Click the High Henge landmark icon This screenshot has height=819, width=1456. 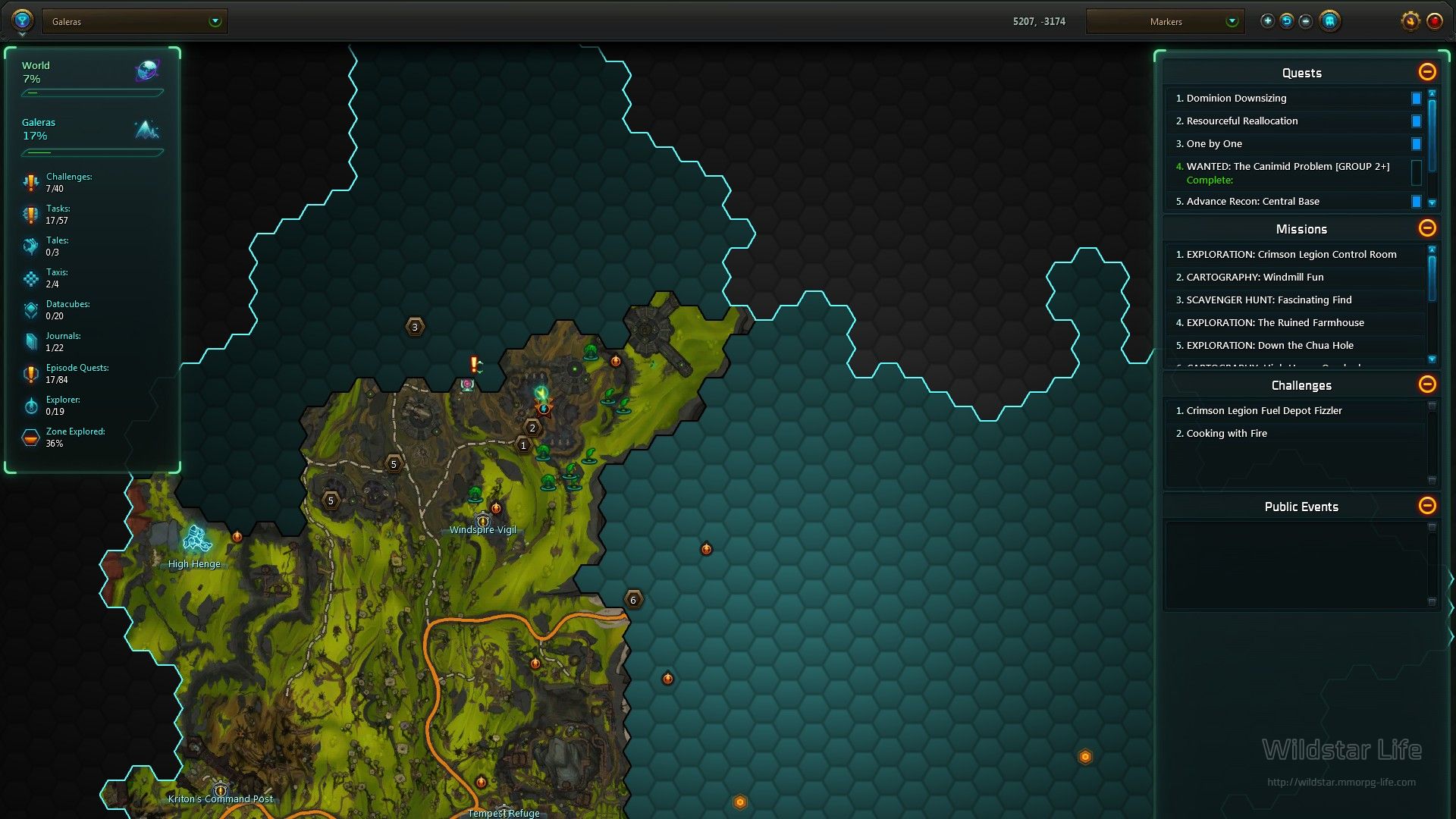(x=196, y=538)
